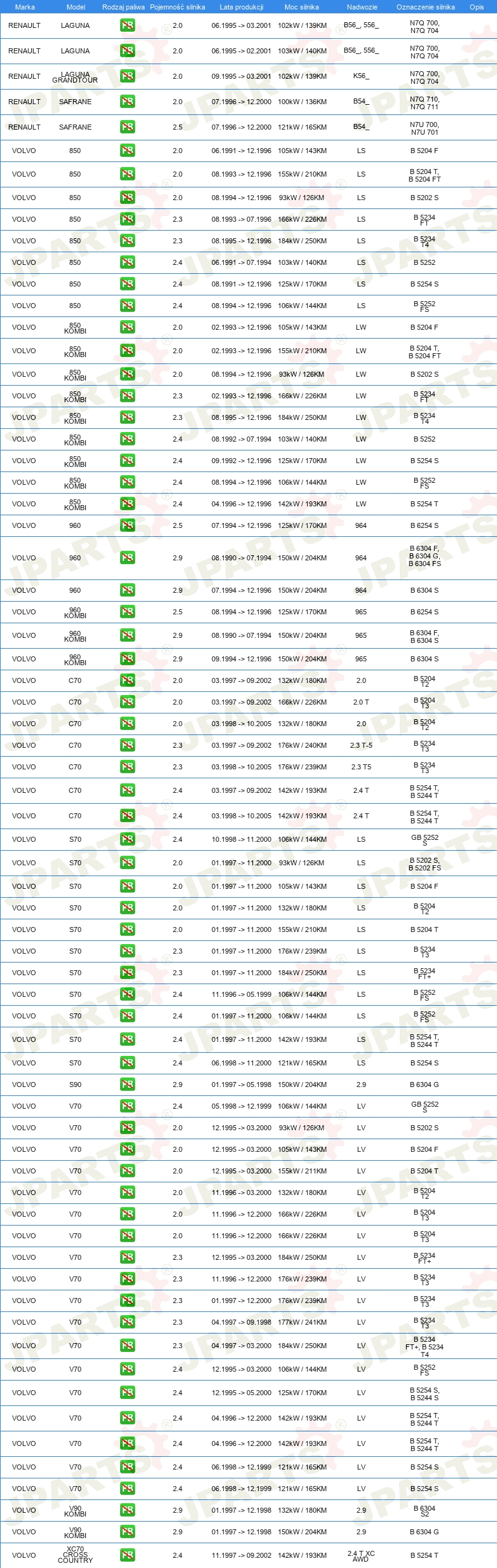Click fuel icon in V90 Kombi 132kW row
497x1568 pixels.
(128, 1510)
